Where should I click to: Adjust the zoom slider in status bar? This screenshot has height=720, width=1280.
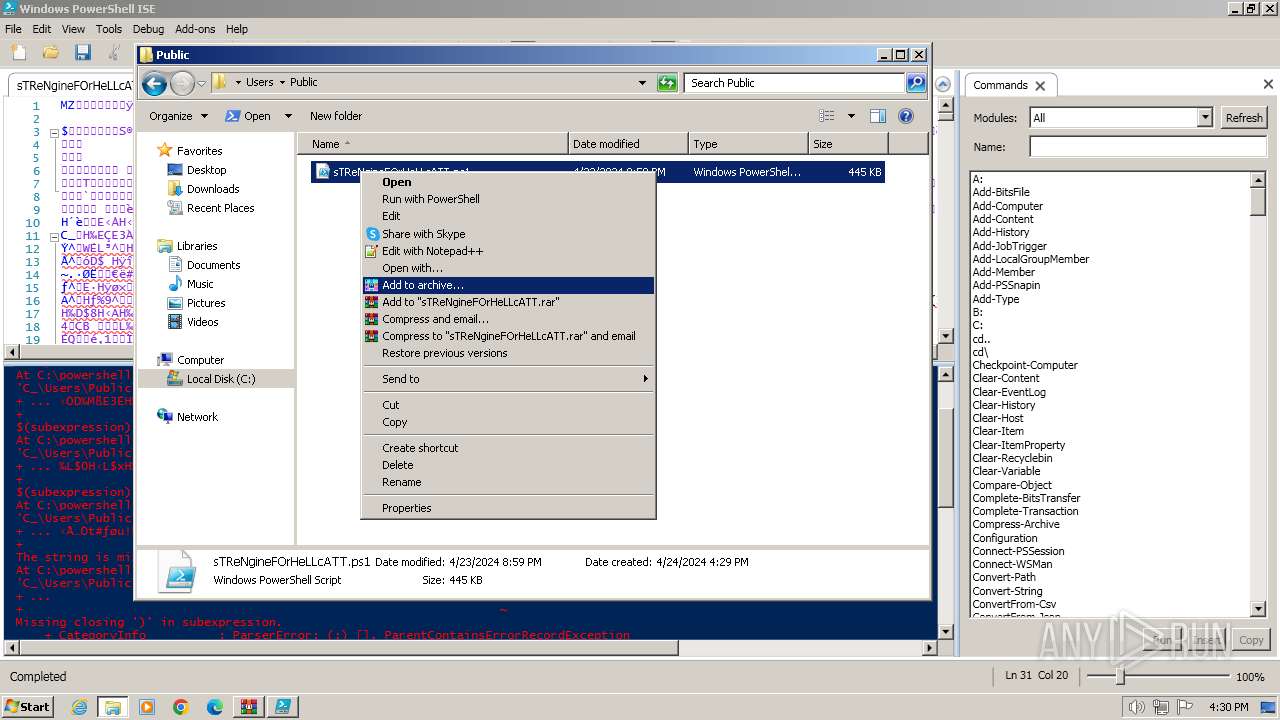1119,677
